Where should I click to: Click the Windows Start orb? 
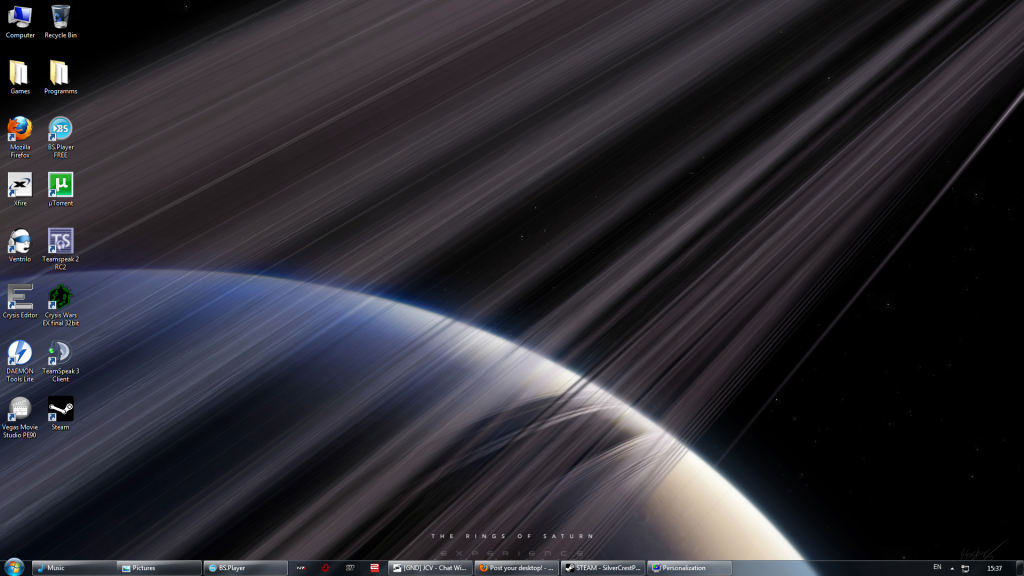pos(14,567)
